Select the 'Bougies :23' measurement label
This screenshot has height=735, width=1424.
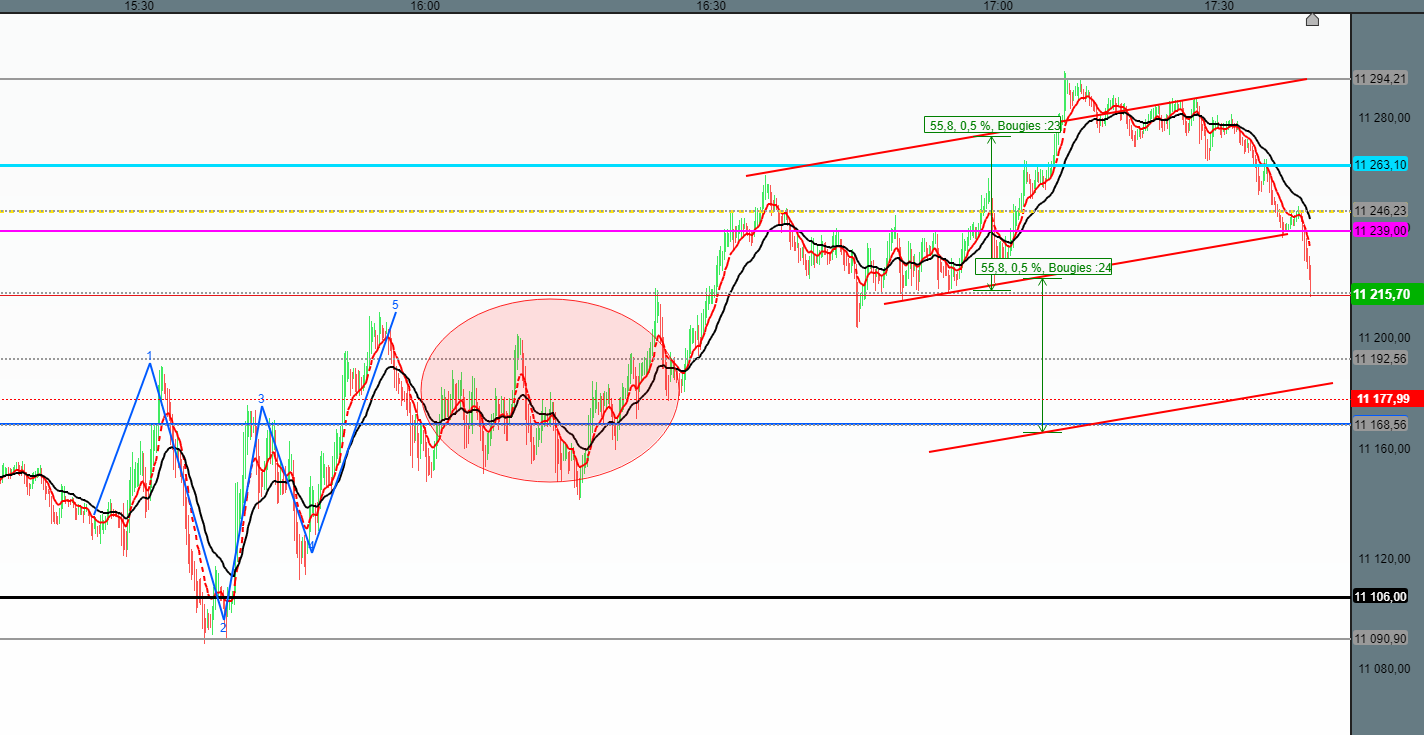click(992, 125)
